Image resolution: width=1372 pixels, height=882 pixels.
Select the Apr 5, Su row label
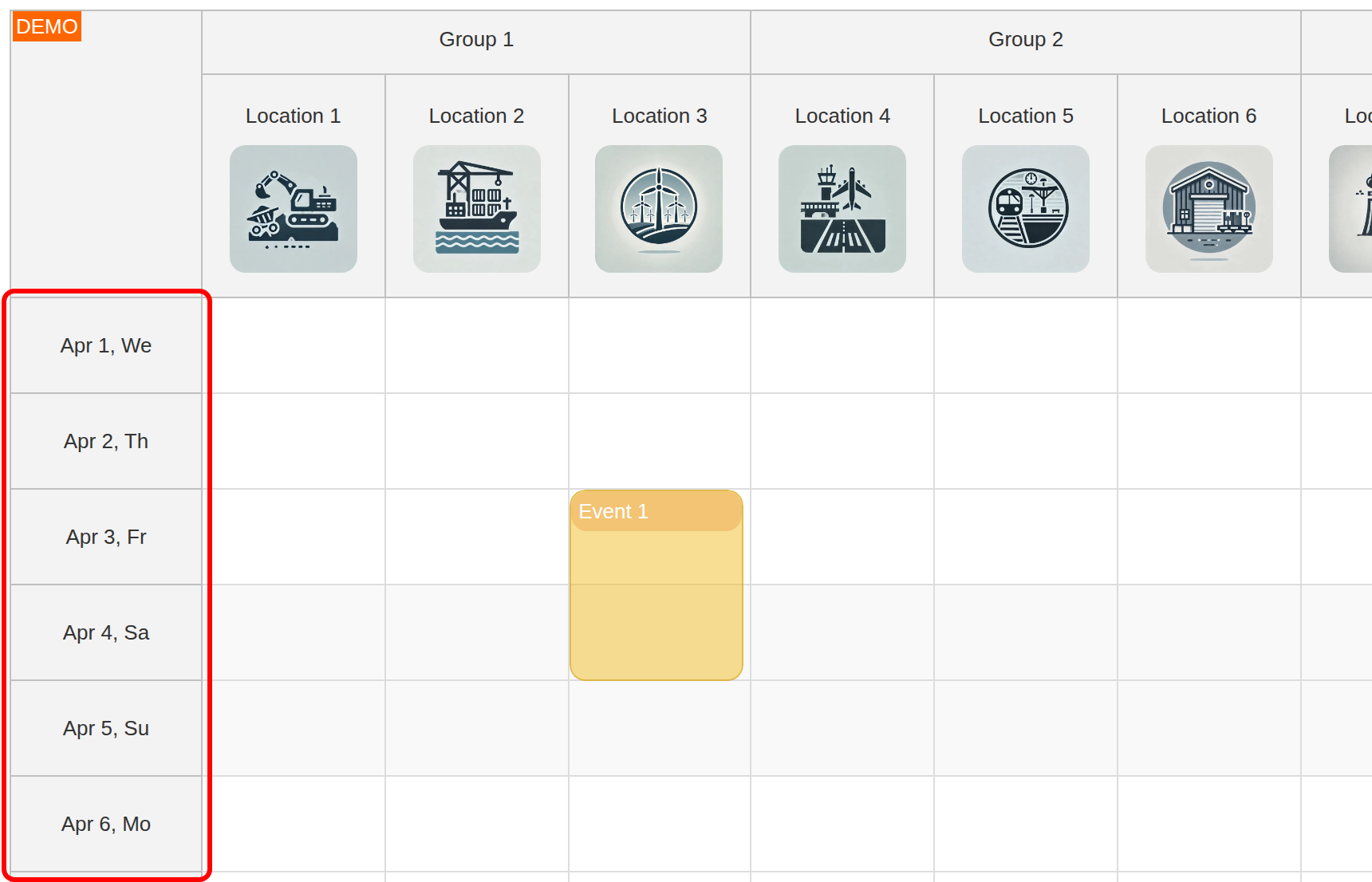106,728
